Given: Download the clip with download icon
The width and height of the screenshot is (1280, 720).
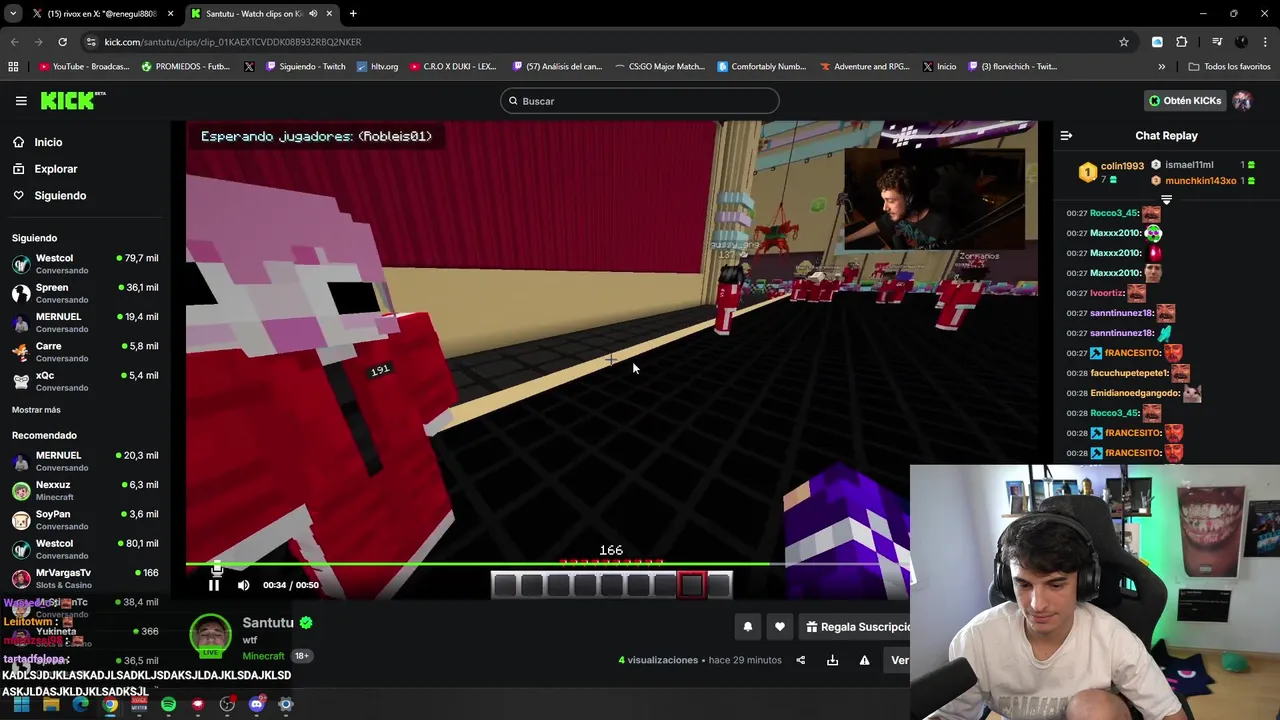Looking at the screenshot, I should click(832, 660).
